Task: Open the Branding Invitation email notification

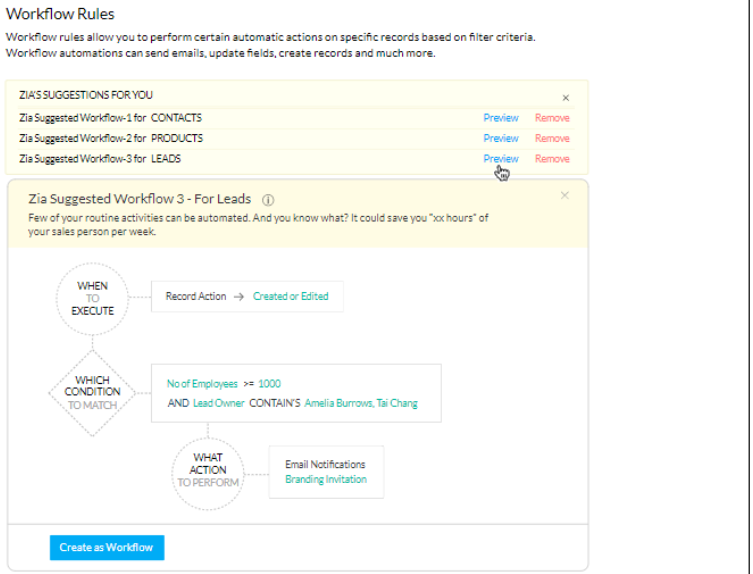Action: pyautogui.click(x=325, y=479)
